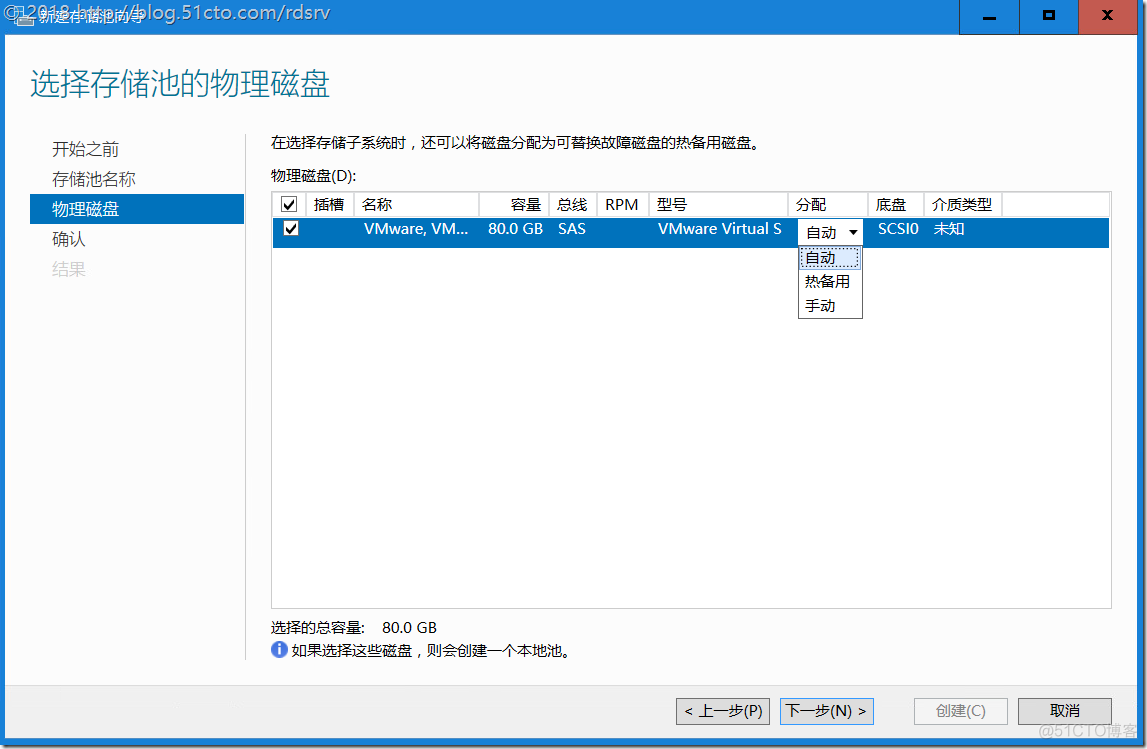Click the 下一步(N) next button
This screenshot has height=749, width=1147.
827,711
